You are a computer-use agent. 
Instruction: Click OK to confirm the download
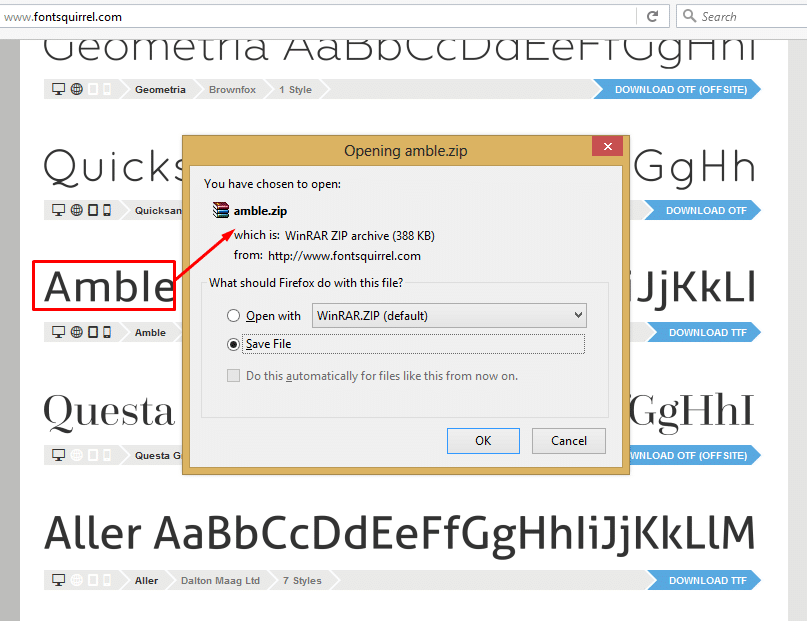coord(483,441)
